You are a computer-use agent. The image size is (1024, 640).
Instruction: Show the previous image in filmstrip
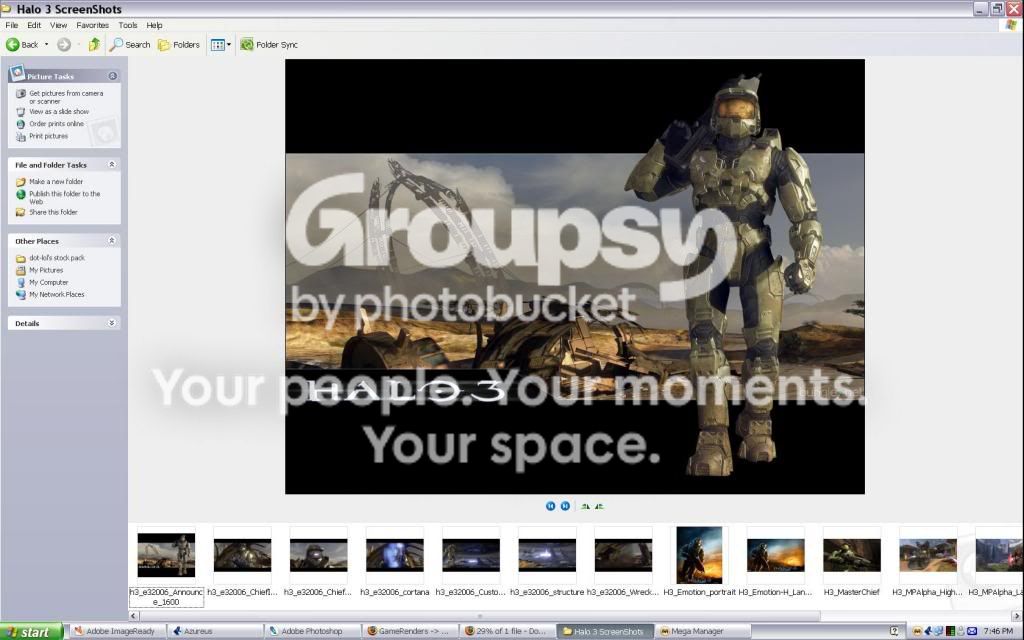click(551, 506)
